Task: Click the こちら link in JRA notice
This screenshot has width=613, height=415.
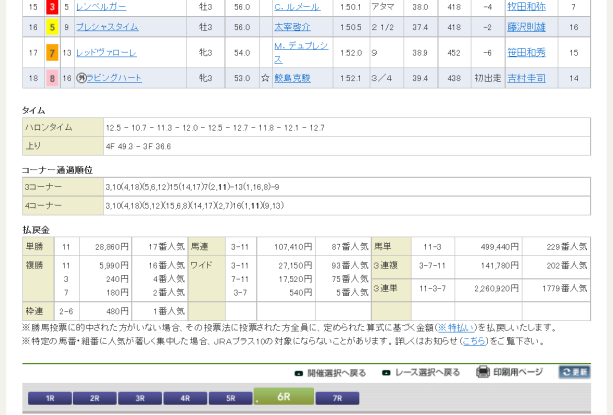Action: pyautogui.click(x=474, y=340)
